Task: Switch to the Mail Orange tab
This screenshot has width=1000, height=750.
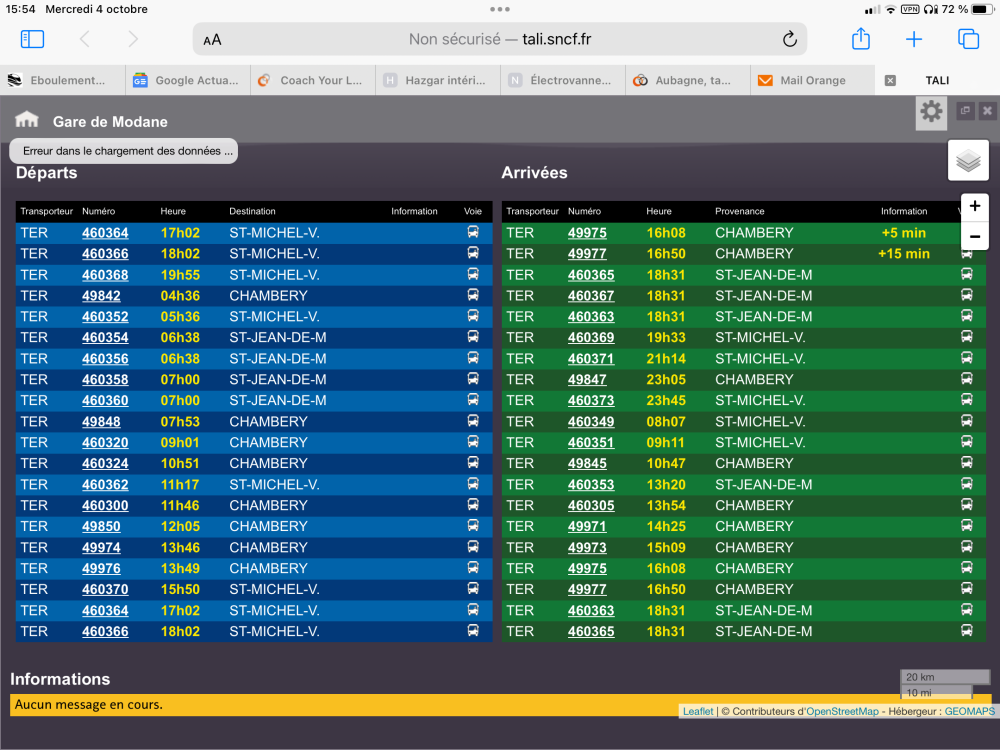Action: pyautogui.click(x=811, y=80)
